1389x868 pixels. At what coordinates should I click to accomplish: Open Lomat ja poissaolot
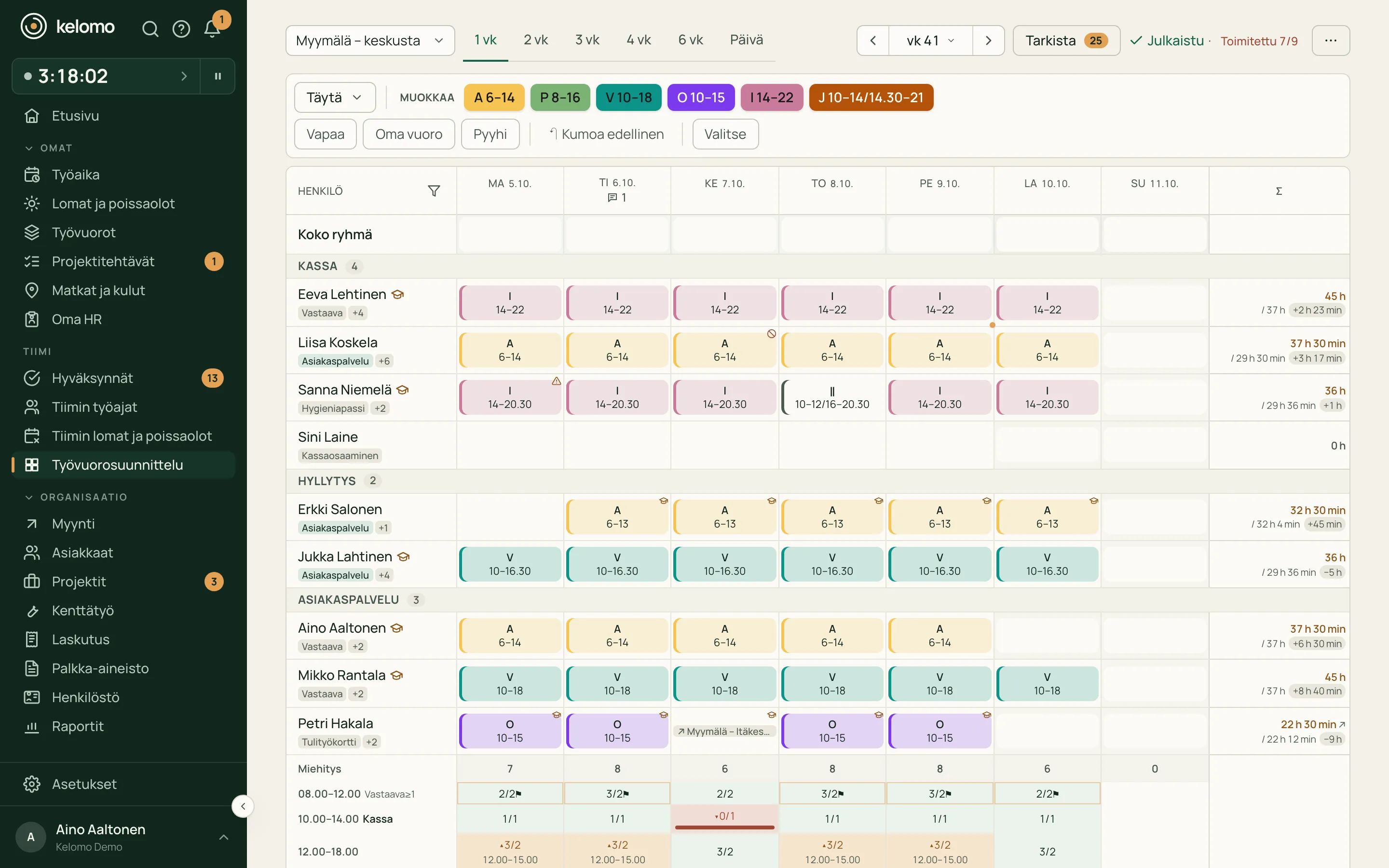(123, 203)
